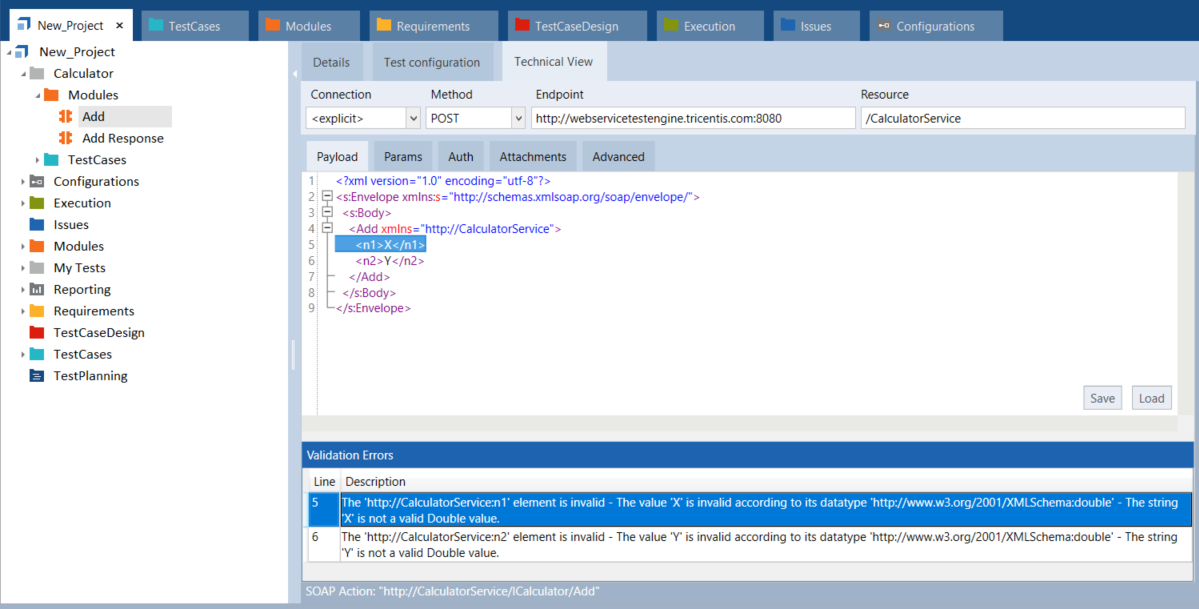Viewport: 1199px width, 609px height.
Task: Click the Load button
Action: click(1151, 398)
